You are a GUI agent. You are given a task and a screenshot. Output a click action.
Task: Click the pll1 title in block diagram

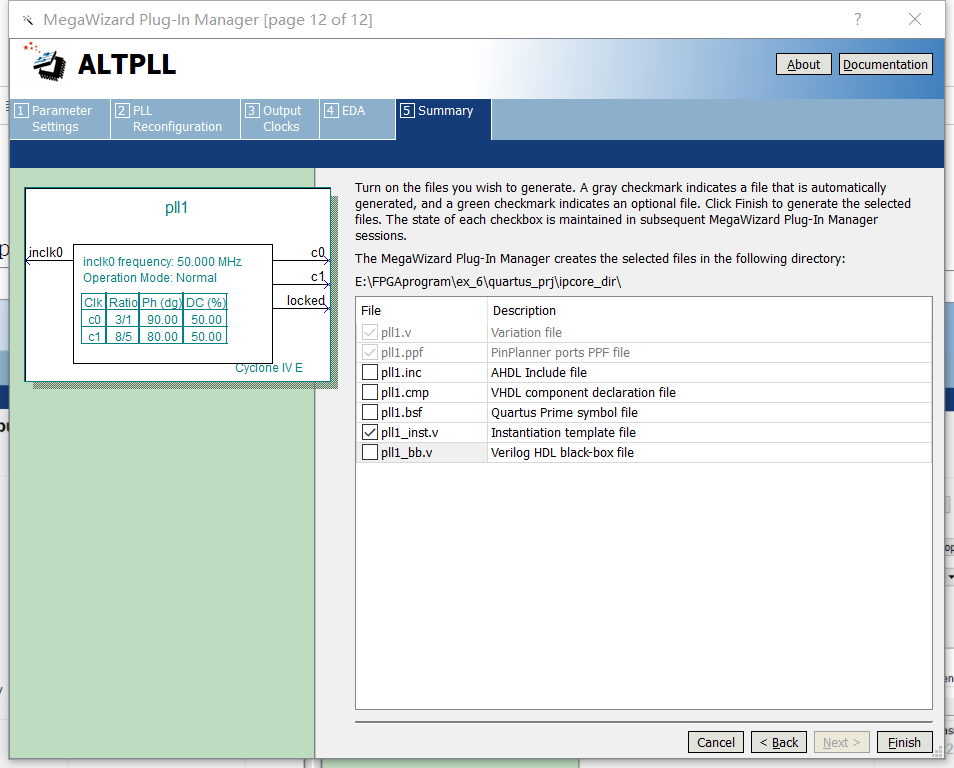point(176,208)
